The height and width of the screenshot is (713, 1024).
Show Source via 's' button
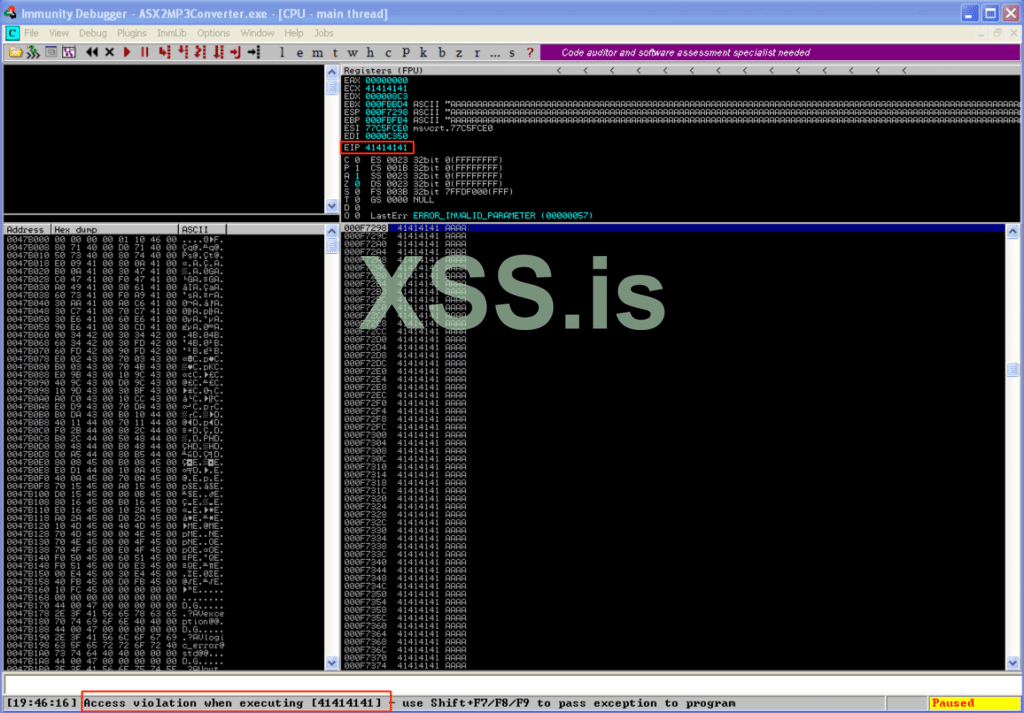[511, 53]
